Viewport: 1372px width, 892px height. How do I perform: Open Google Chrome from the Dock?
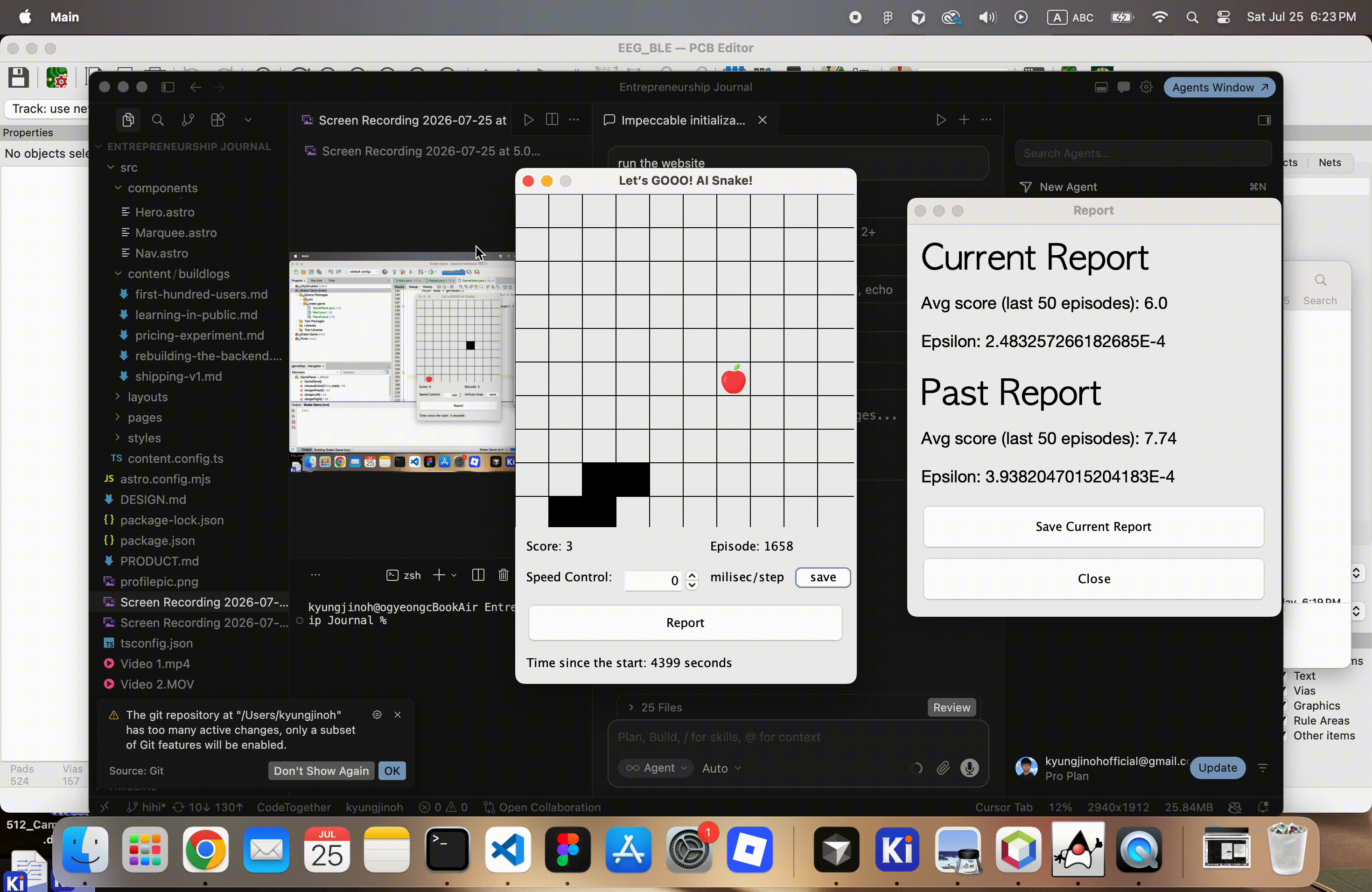(206, 850)
